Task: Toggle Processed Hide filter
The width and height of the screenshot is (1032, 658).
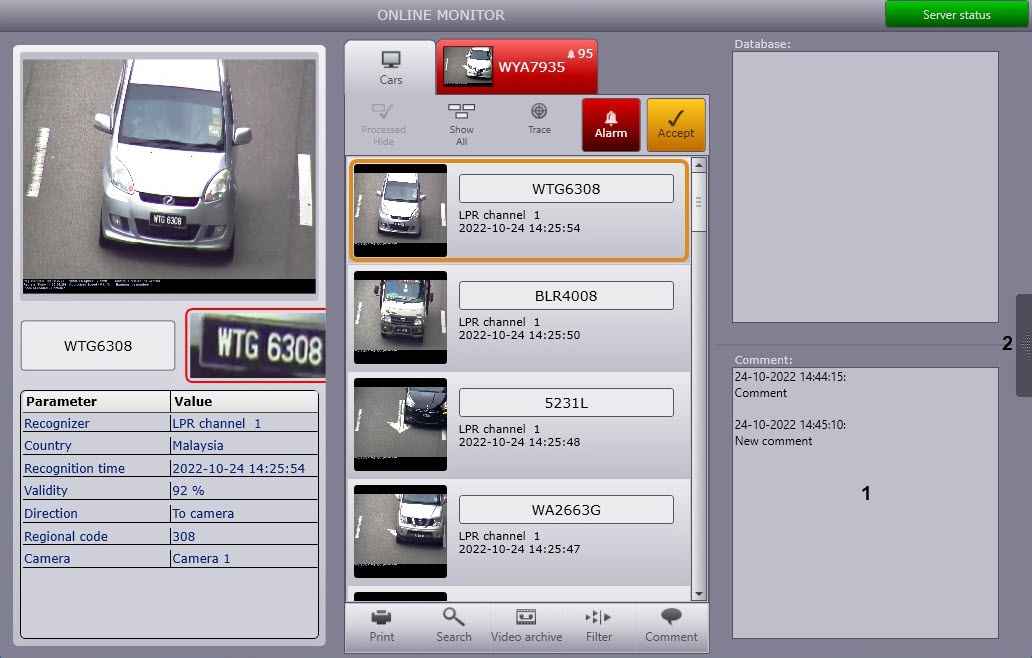Action: [x=383, y=124]
